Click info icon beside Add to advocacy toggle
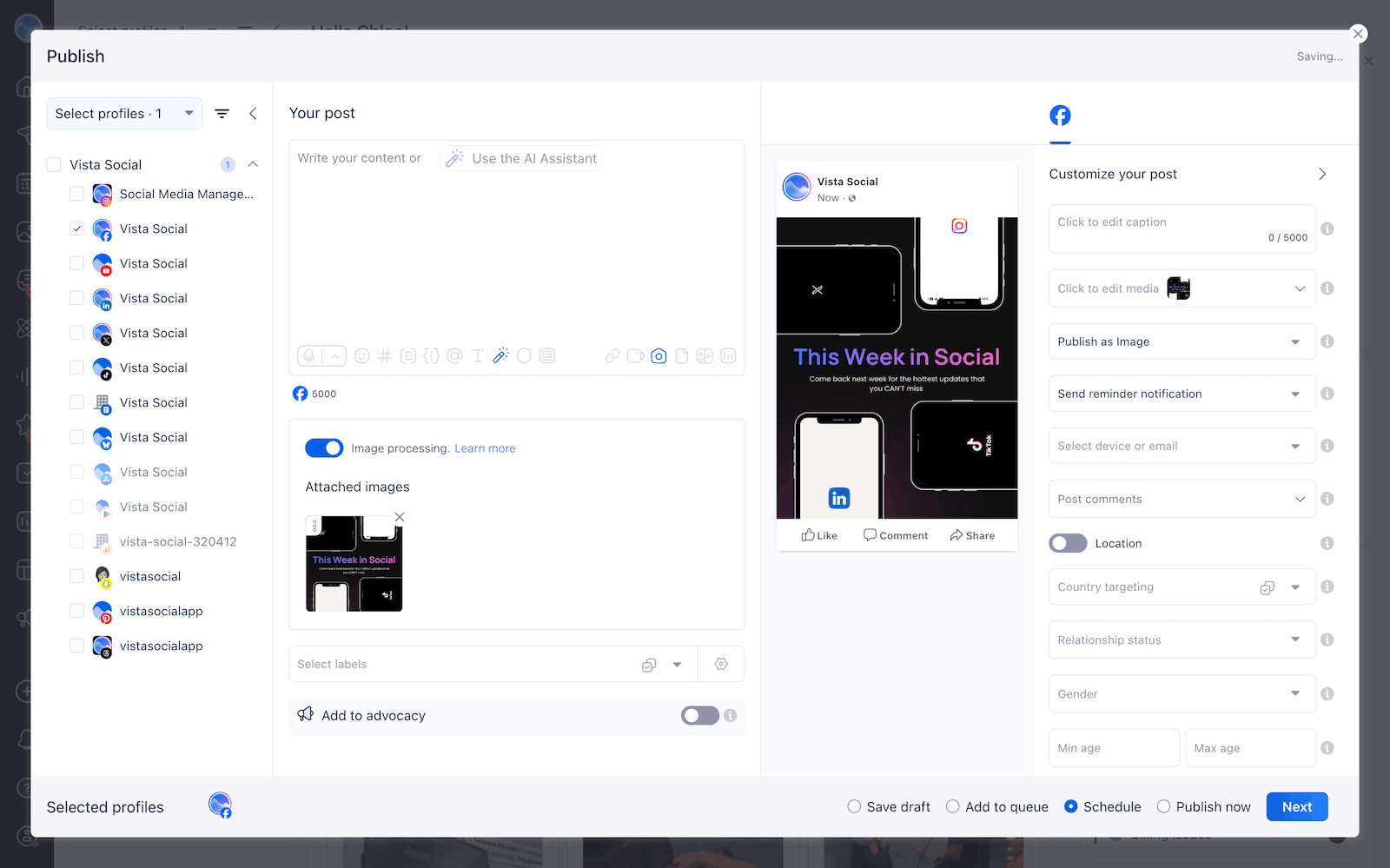1390x868 pixels. [x=731, y=716]
